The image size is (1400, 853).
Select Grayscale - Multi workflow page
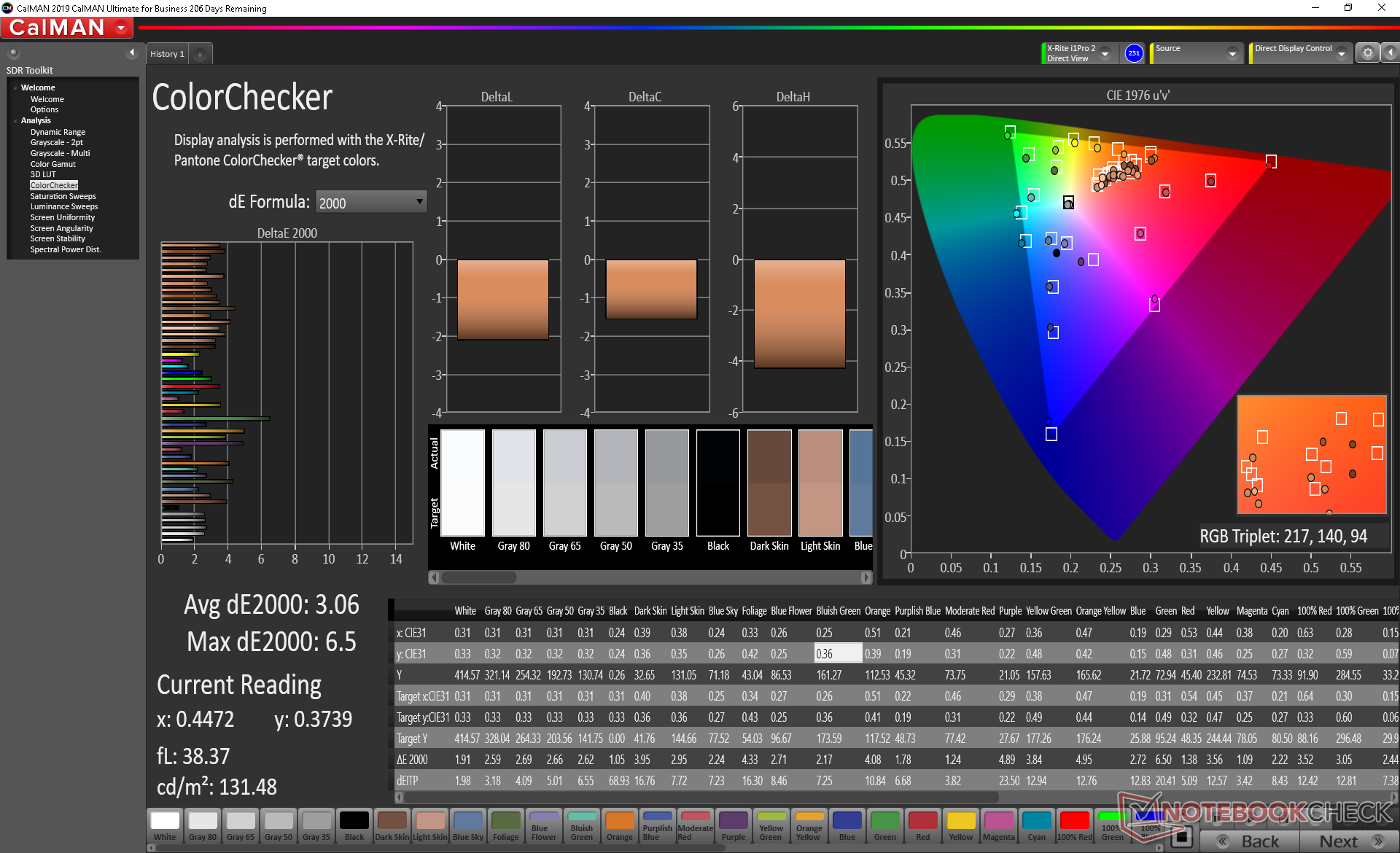click(x=60, y=153)
